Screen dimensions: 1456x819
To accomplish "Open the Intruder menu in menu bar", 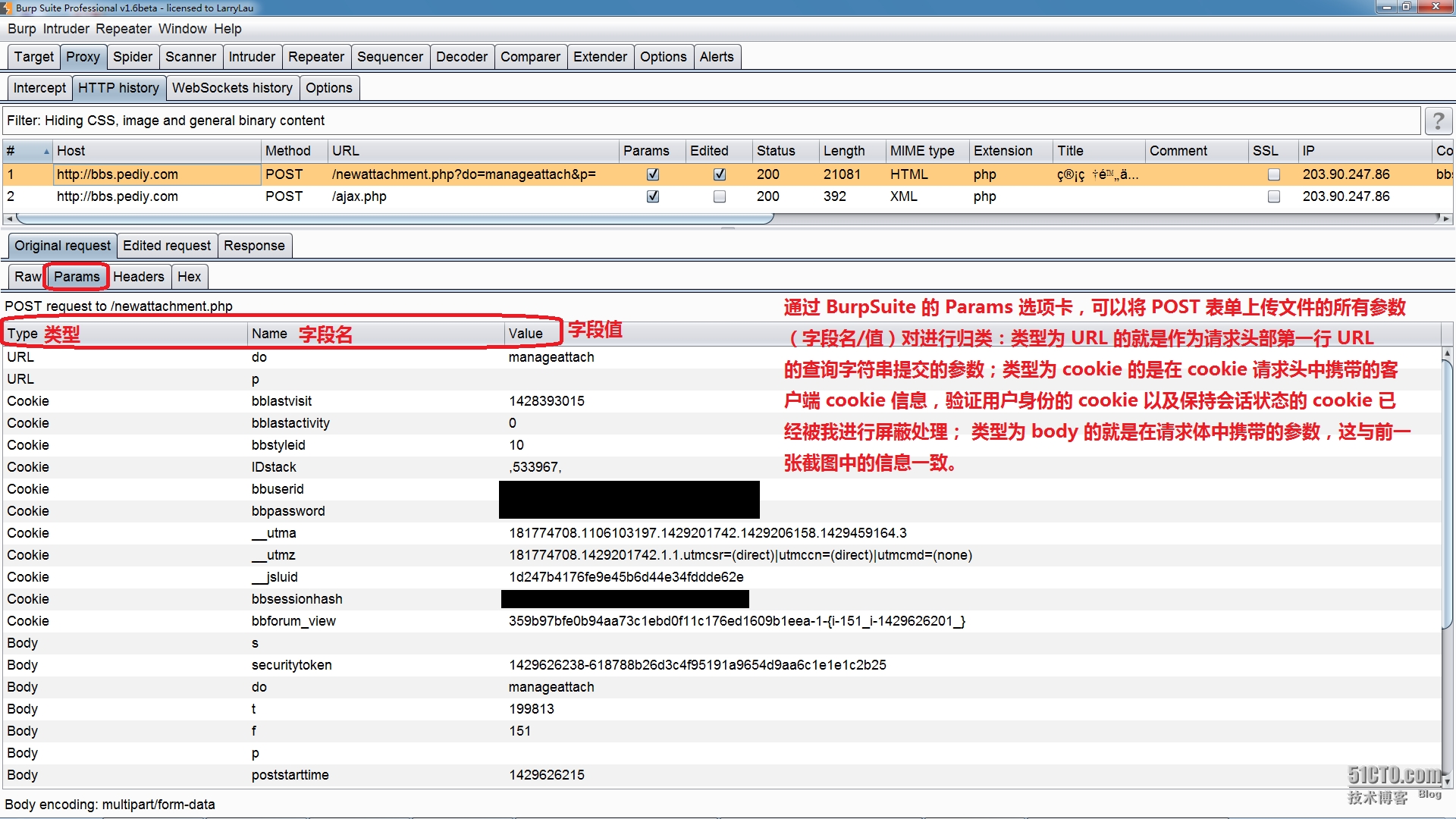I will pos(66,29).
